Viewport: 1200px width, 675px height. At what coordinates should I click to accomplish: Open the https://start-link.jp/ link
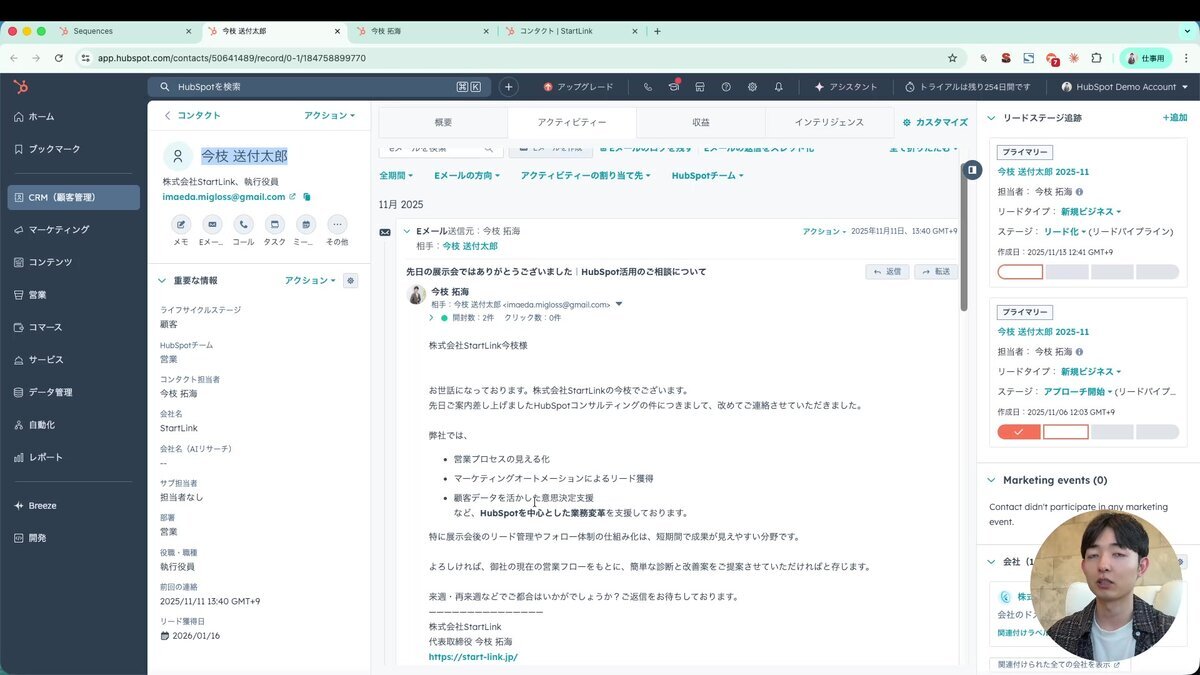[473, 657]
